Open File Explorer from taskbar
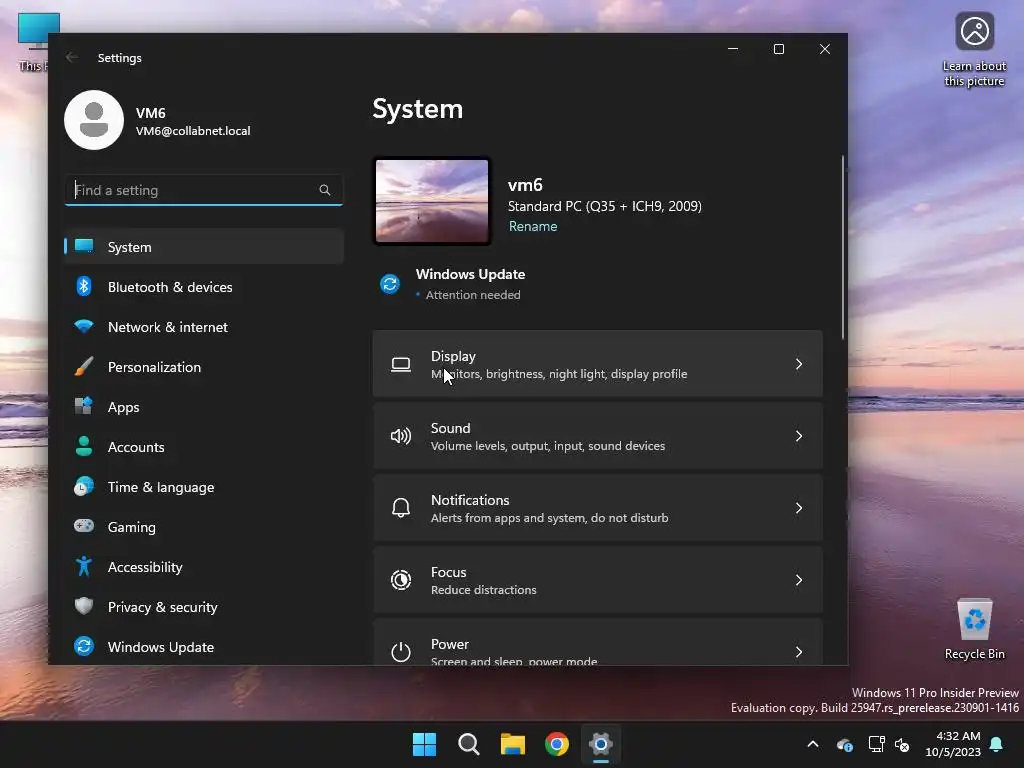 (x=513, y=744)
